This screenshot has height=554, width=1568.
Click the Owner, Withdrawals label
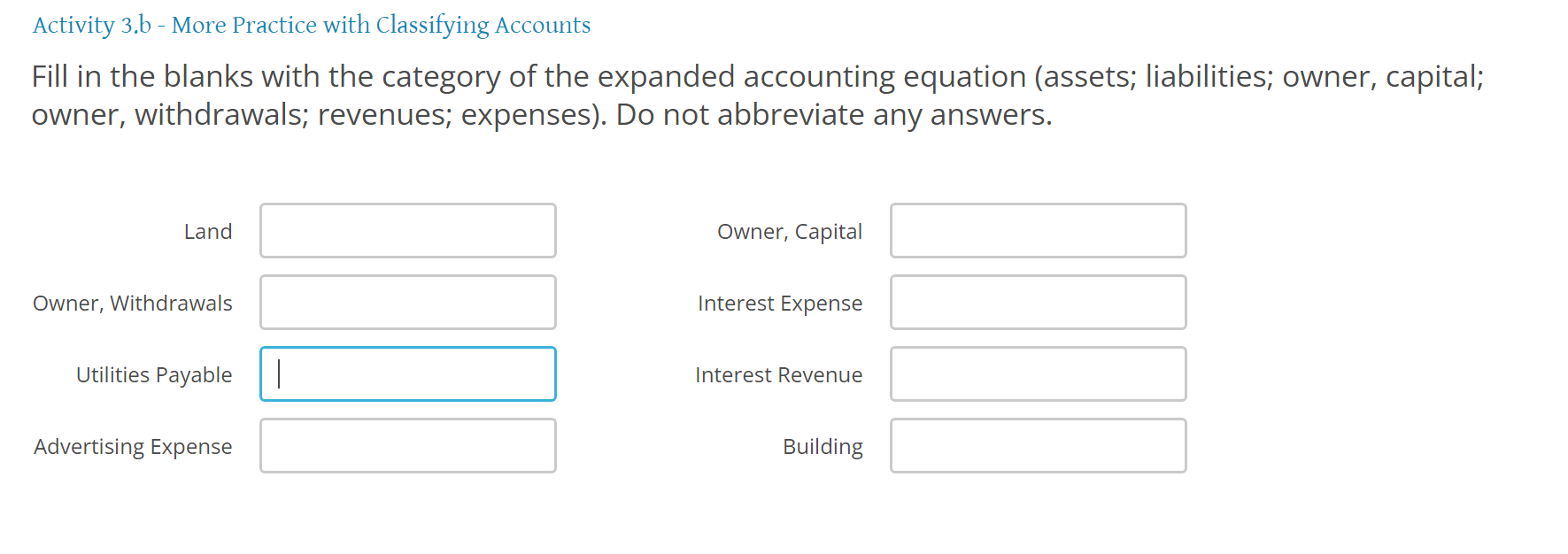tap(133, 303)
